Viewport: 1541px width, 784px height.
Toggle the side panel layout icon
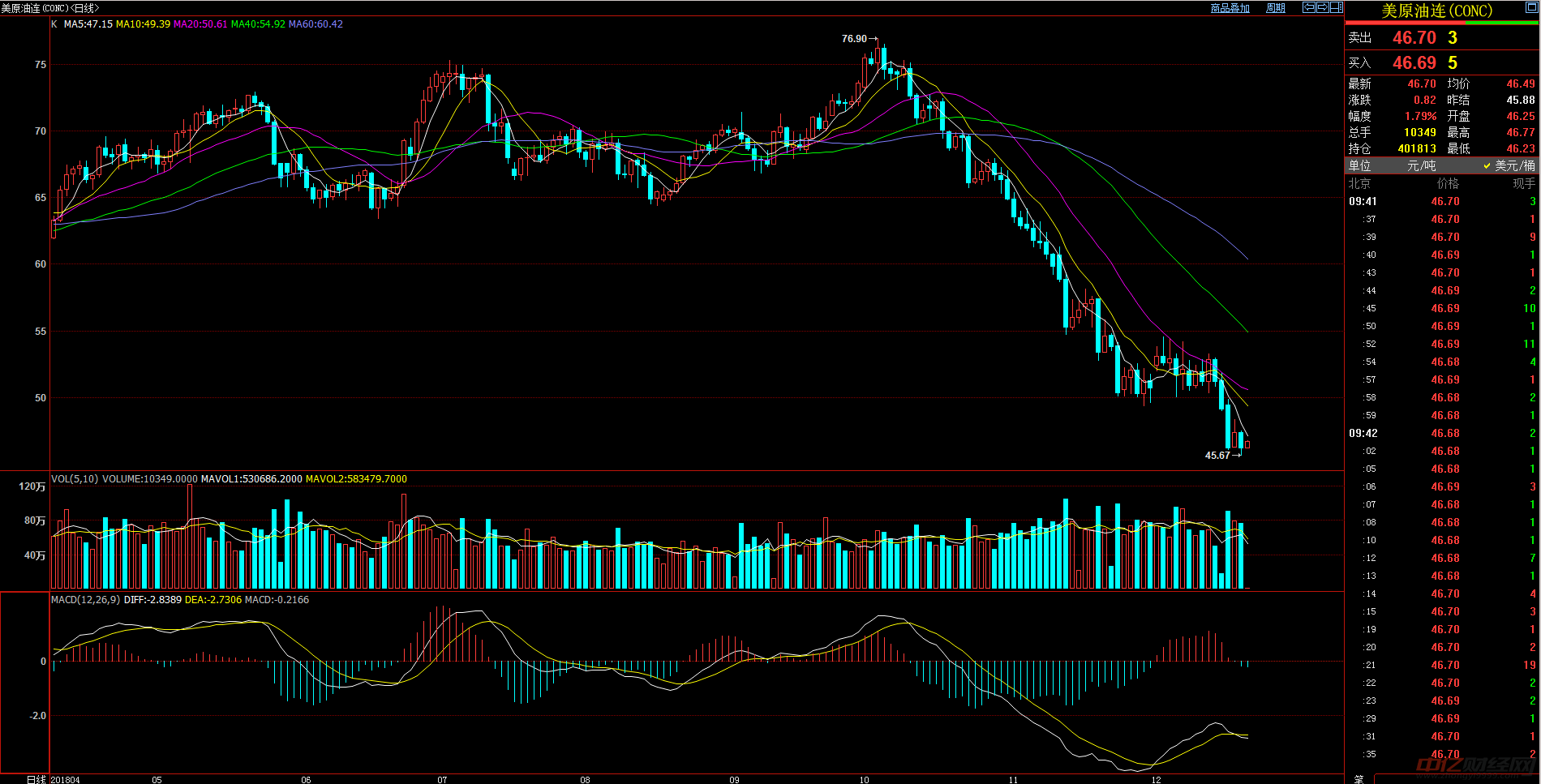[1336, 7]
